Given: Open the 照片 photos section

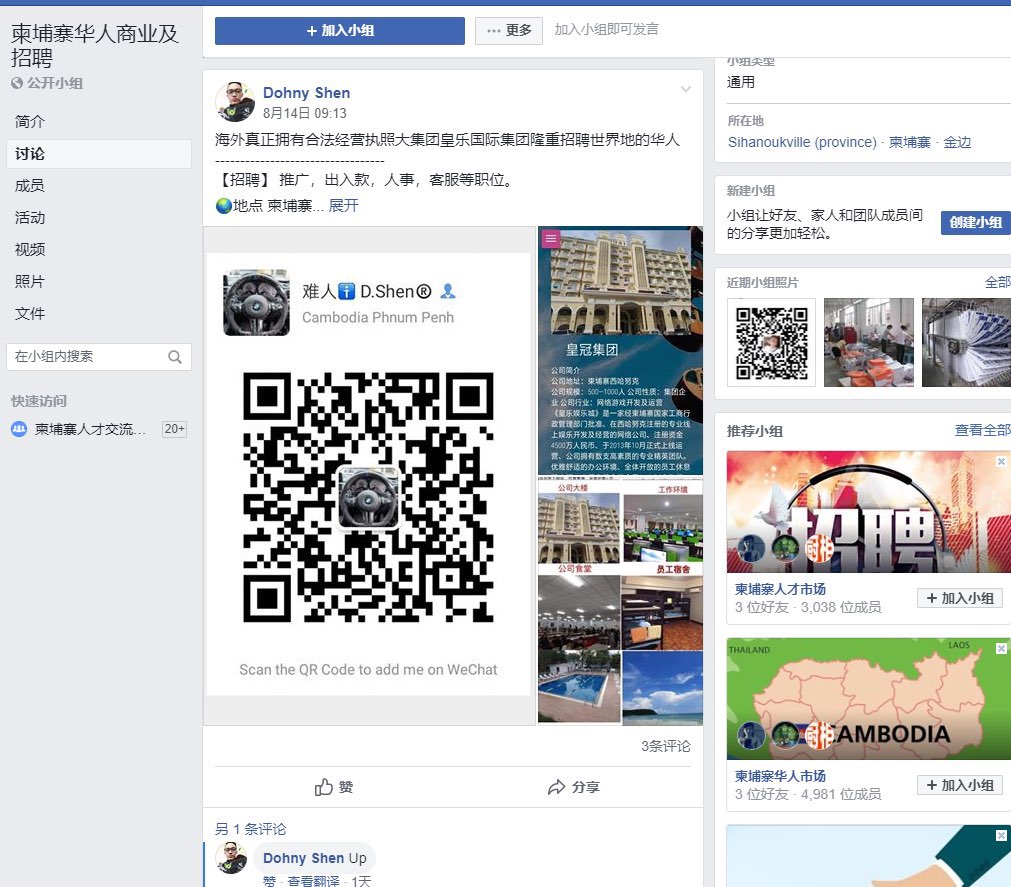Looking at the screenshot, I should pos(30,282).
